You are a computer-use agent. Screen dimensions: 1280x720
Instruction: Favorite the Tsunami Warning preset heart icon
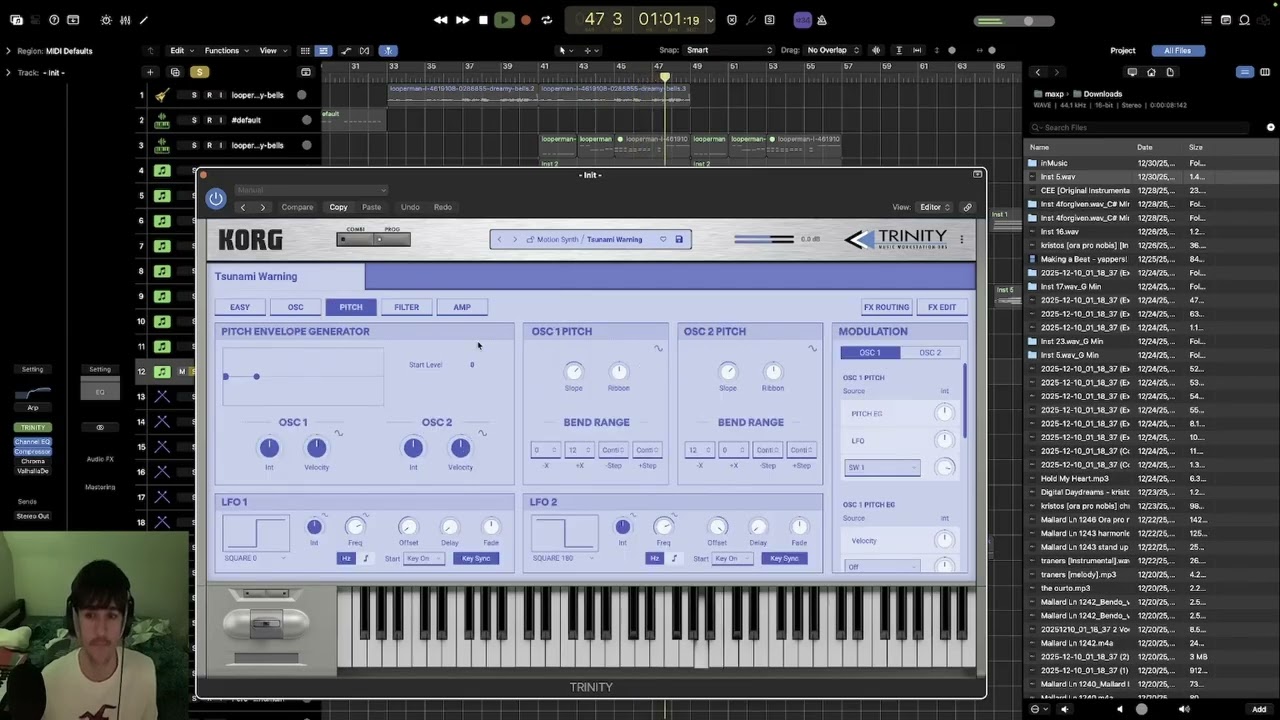coord(662,239)
